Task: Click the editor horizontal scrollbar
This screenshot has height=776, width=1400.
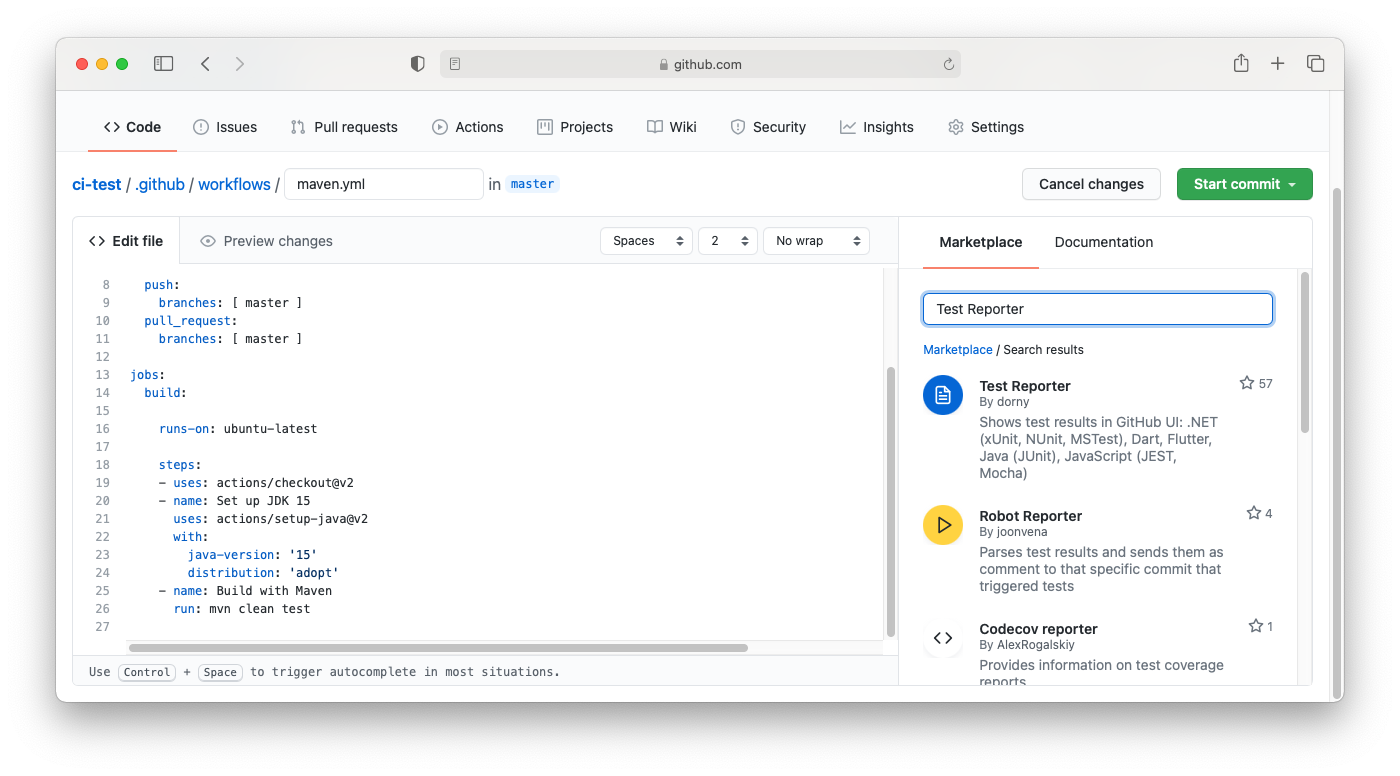Action: [438, 648]
